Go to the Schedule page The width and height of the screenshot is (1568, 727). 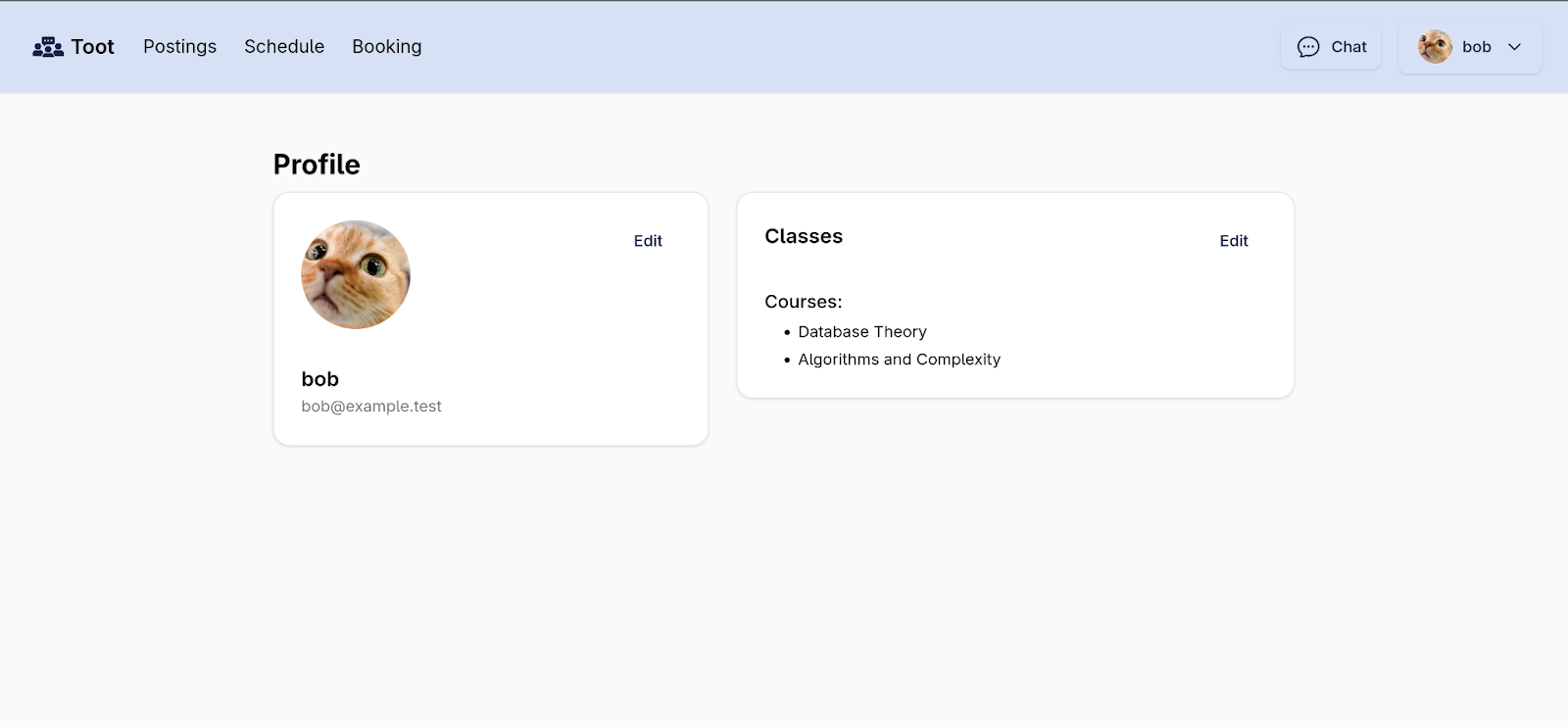[284, 47]
